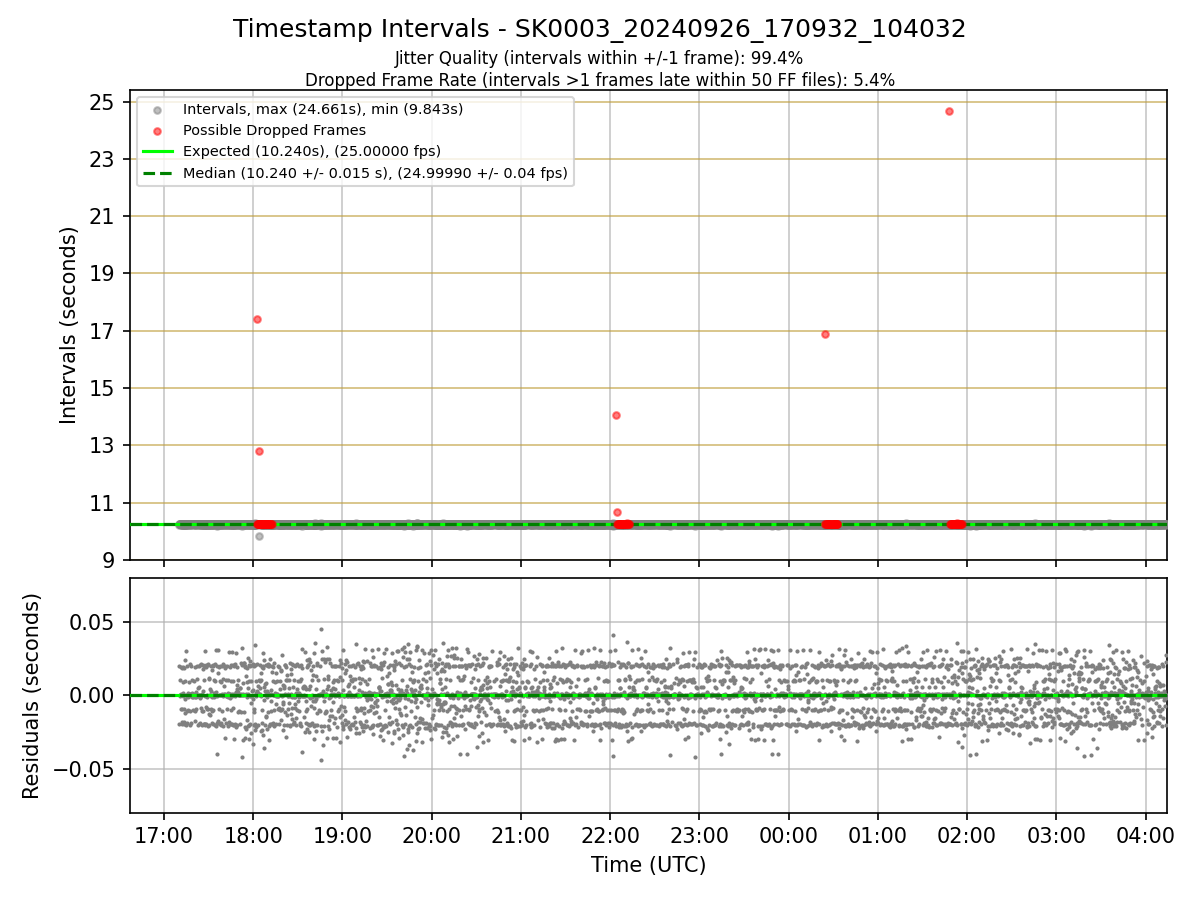Click the gray dot marker in the legend

[x=157, y=109]
